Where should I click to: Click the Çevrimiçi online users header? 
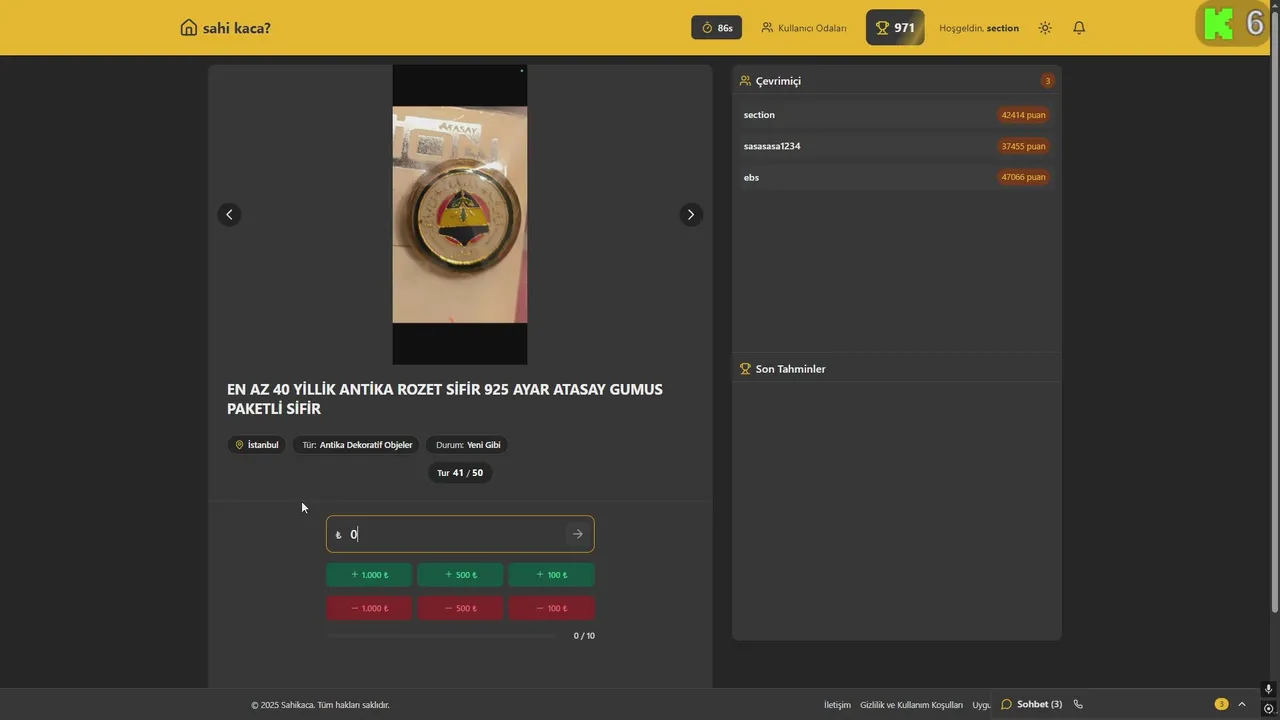coord(770,81)
